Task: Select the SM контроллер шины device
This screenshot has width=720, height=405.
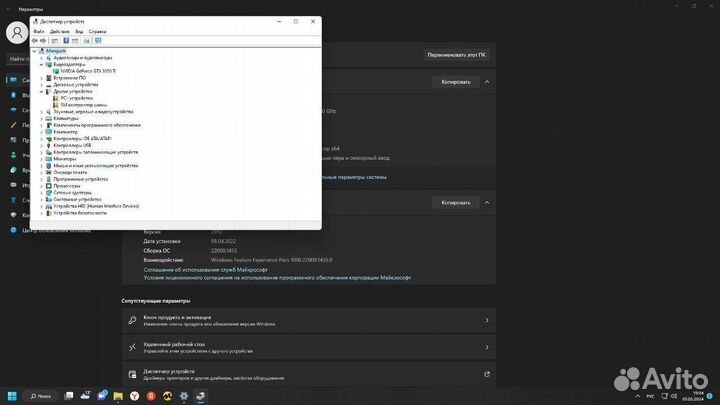Action: pos(84,105)
